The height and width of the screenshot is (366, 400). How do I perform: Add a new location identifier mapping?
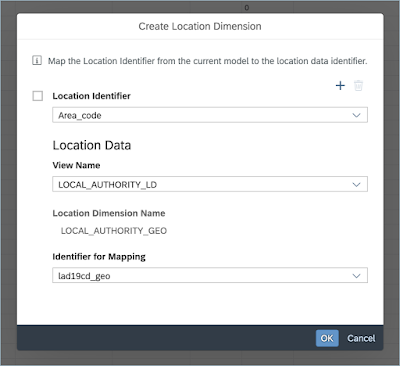pyautogui.click(x=340, y=86)
